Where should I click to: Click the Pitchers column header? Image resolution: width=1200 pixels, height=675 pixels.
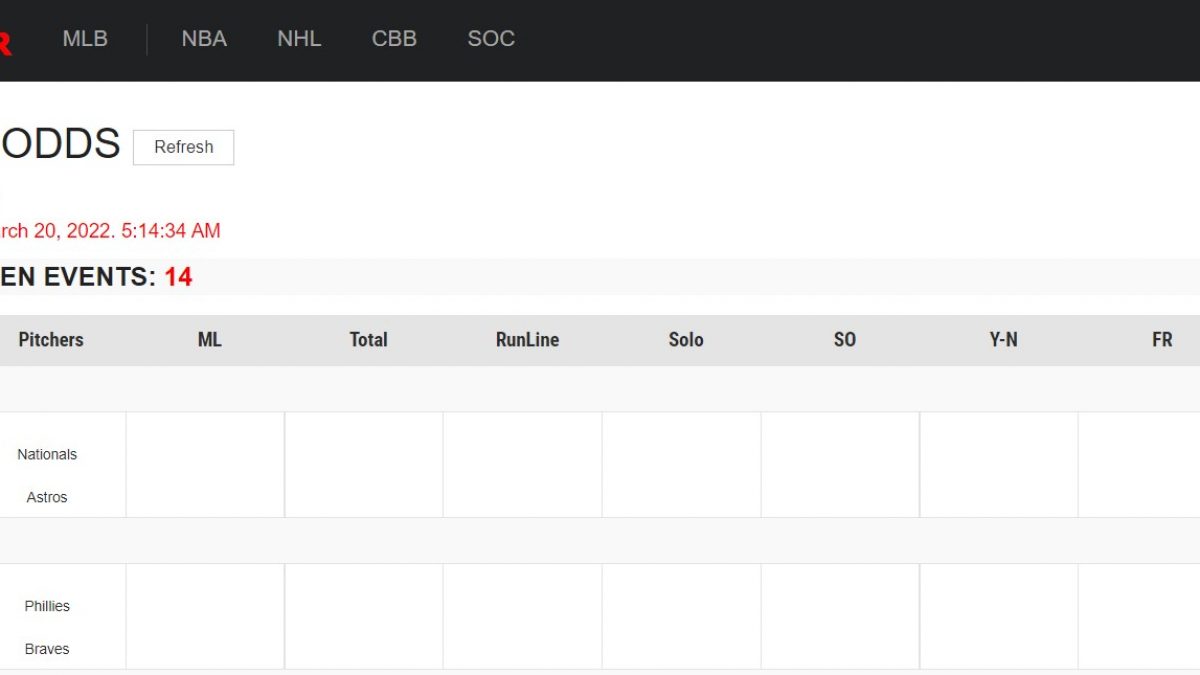[x=51, y=340]
